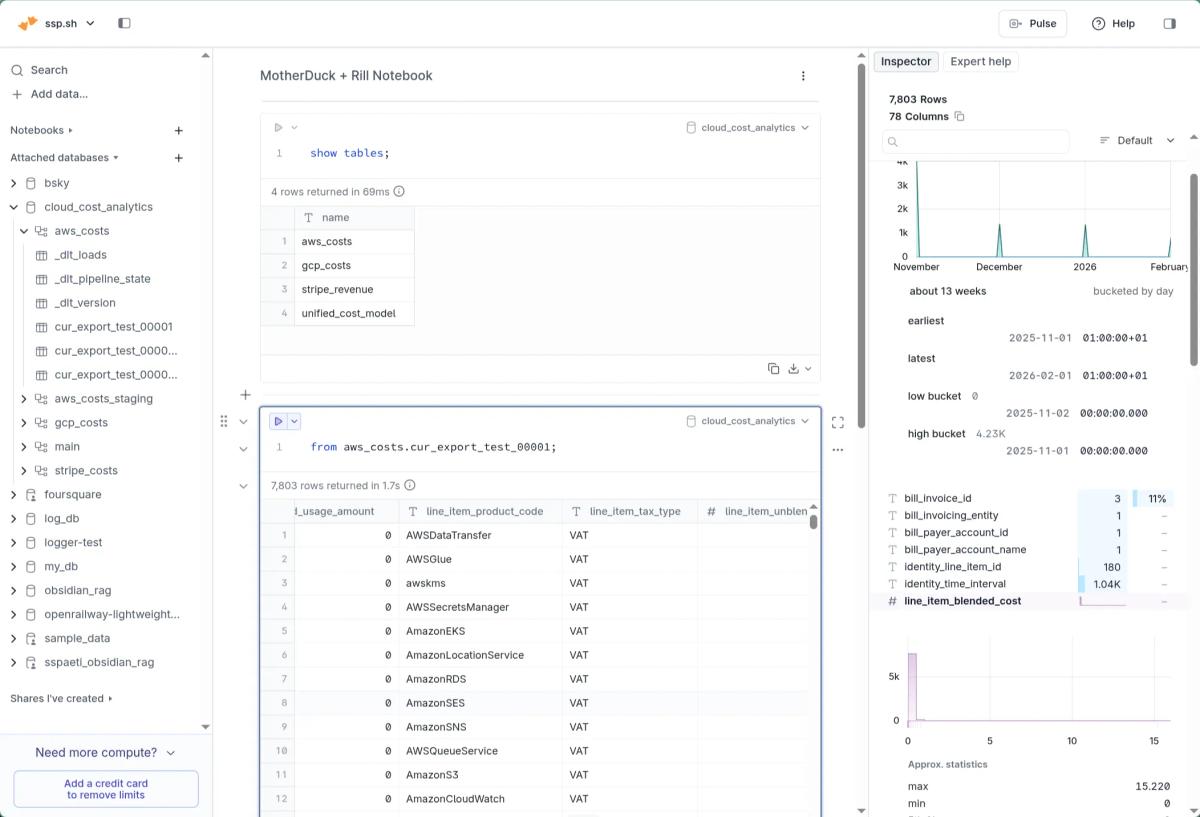Expand the bsky database
Viewport: 1200px width, 817px height.
(14, 183)
